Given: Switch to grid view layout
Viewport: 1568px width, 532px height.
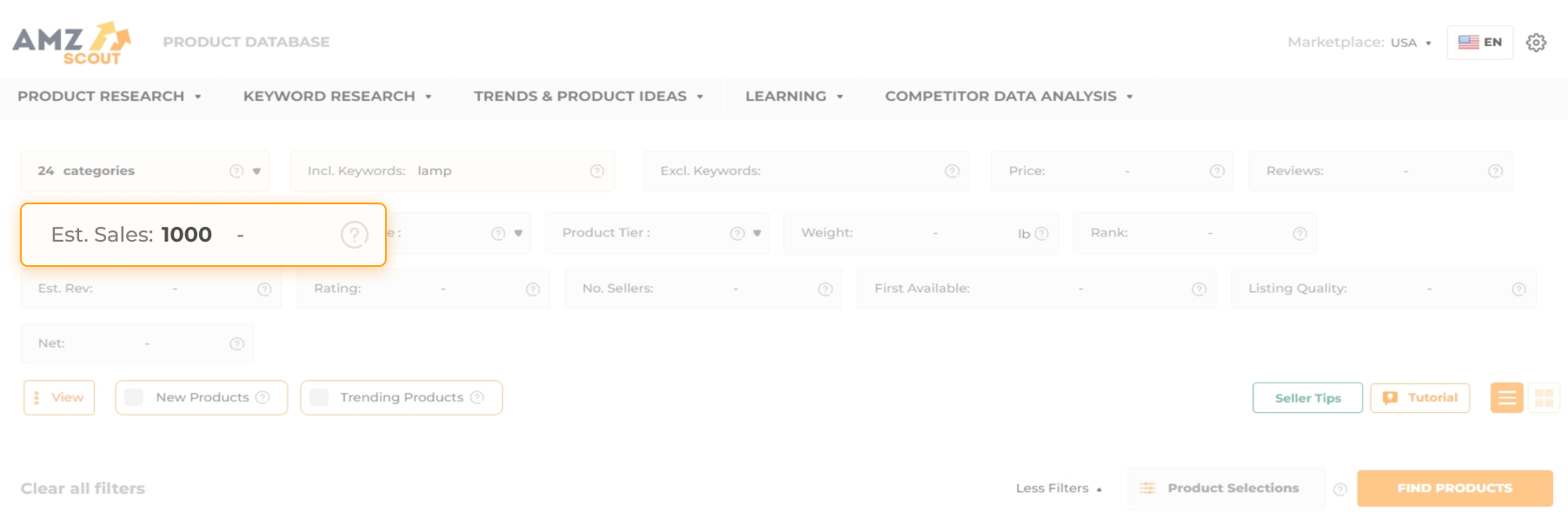Looking at the screenshot, I should tap(1544, 398).
